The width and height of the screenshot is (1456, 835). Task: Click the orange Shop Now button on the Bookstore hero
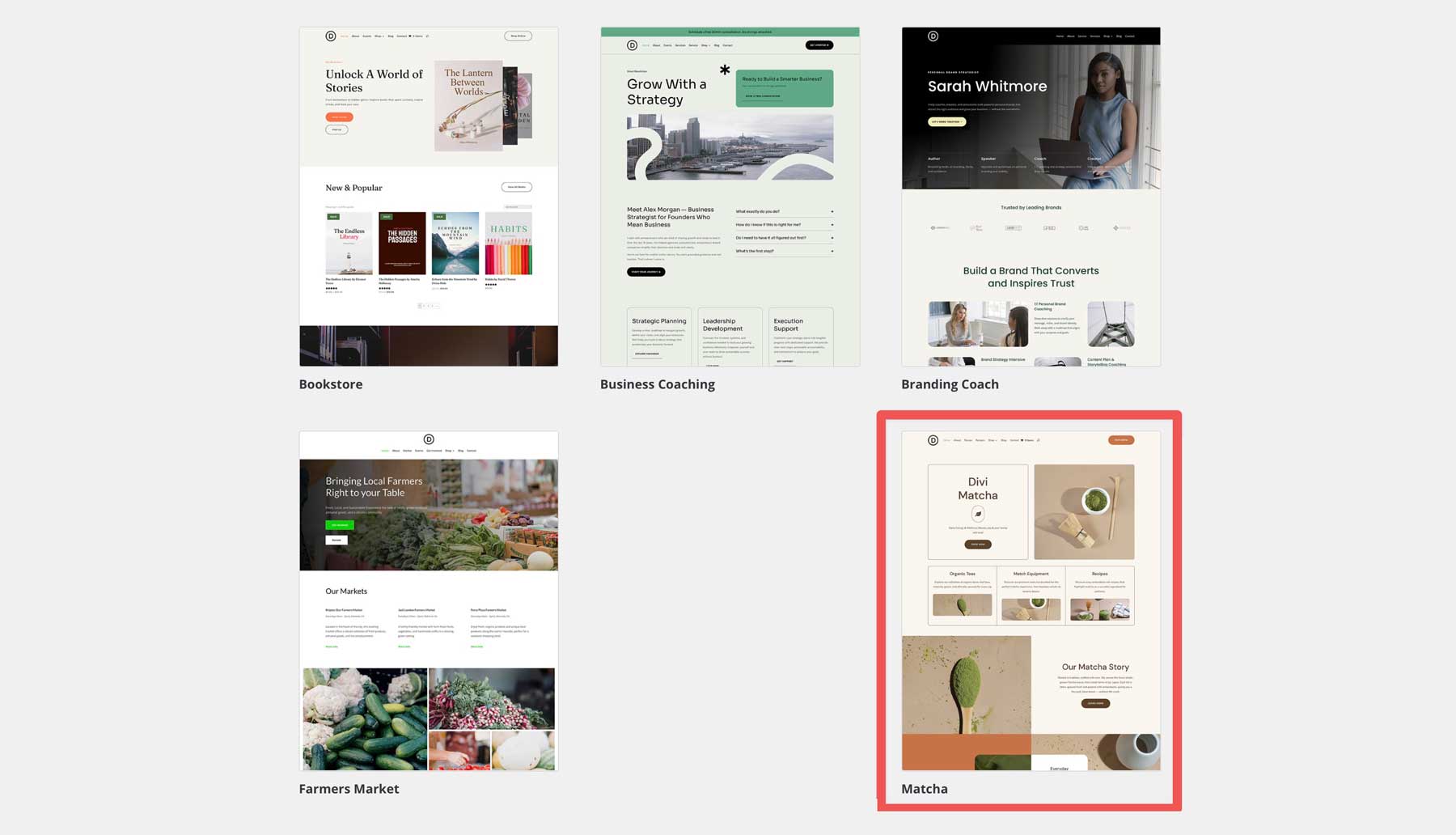click(x=337, y=117)
